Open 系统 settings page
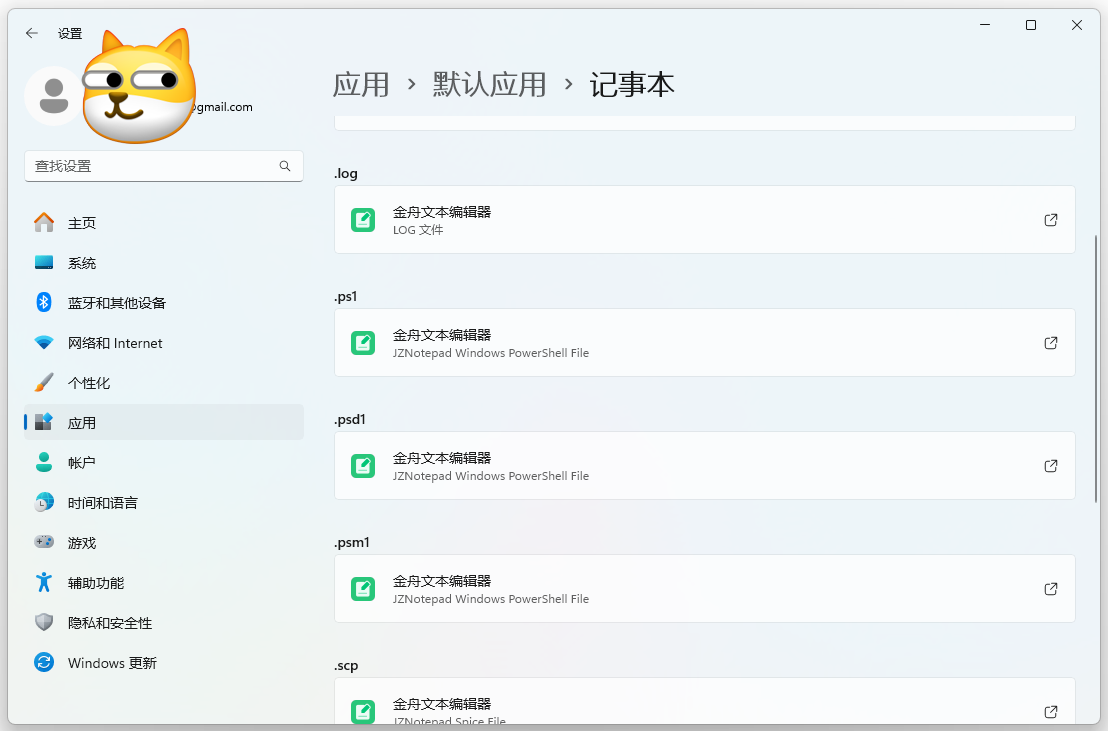Viewport: 1108px width, 731px height. point(164,263)
